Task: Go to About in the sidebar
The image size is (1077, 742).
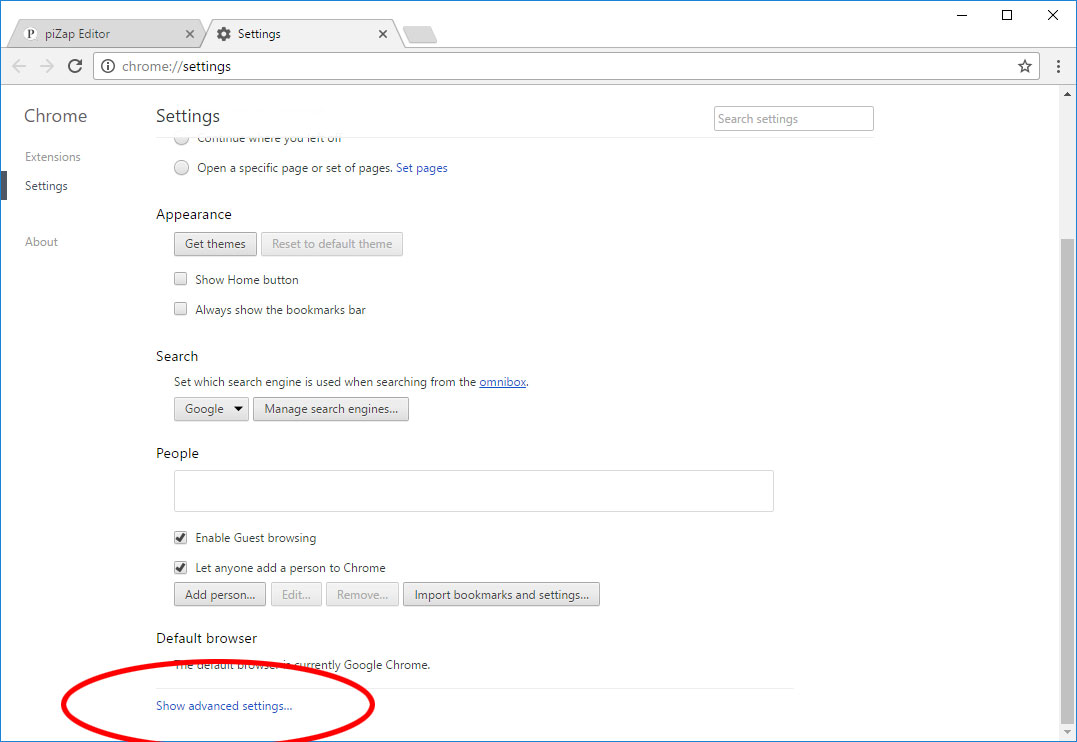Action: 41,242
